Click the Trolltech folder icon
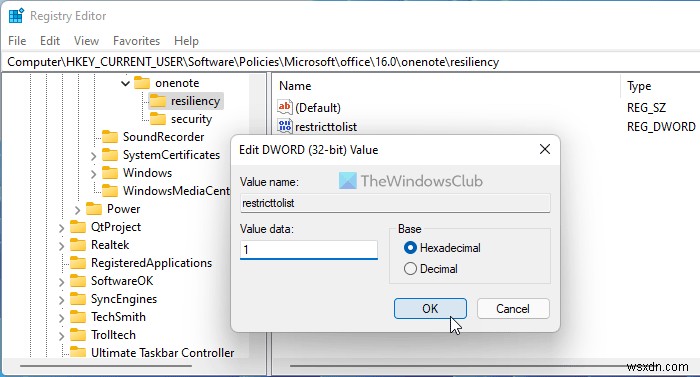This screenshot has height=377, width=700. coord(78,335)
